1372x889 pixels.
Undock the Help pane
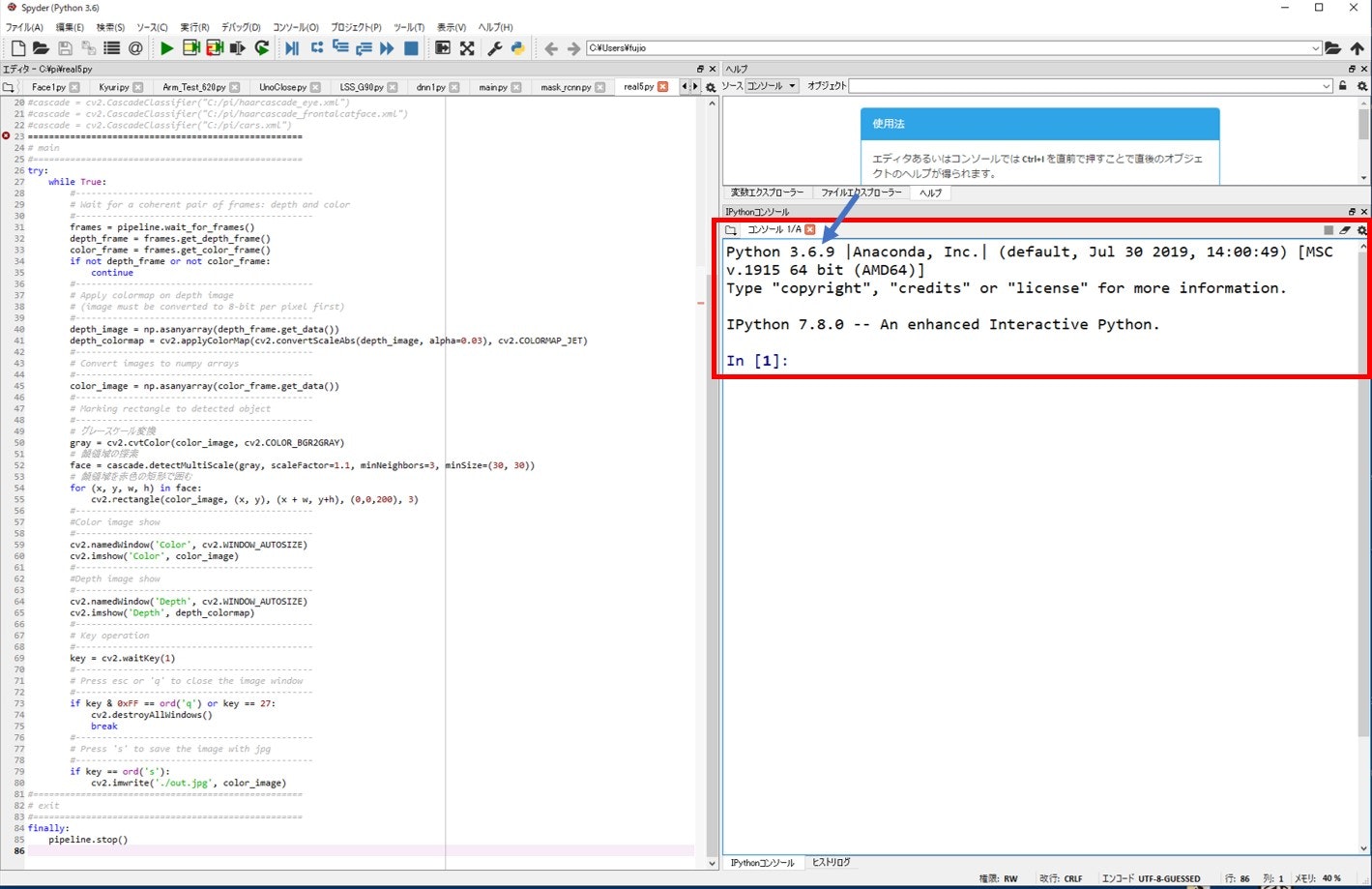[1352, 69]
